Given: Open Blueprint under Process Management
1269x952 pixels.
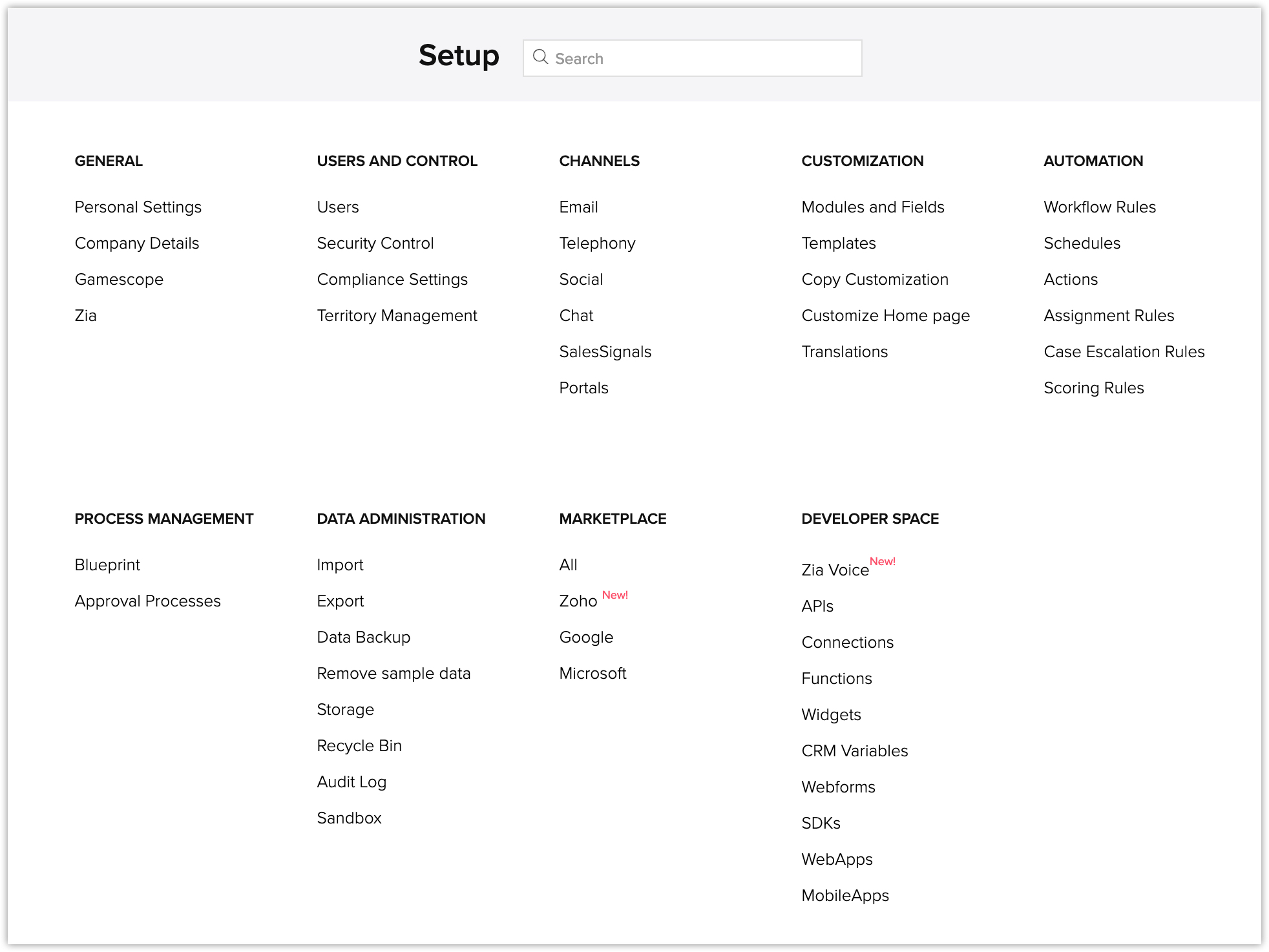Looking at the screenshot, I should [107, 565].
